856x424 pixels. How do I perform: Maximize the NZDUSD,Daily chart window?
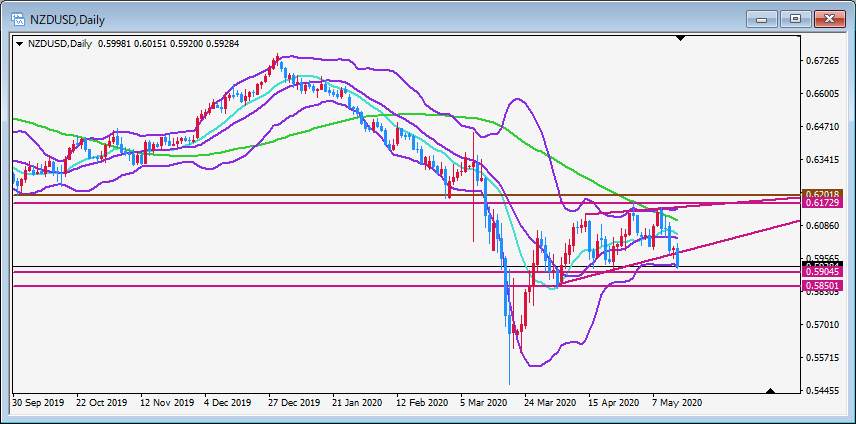795,20
